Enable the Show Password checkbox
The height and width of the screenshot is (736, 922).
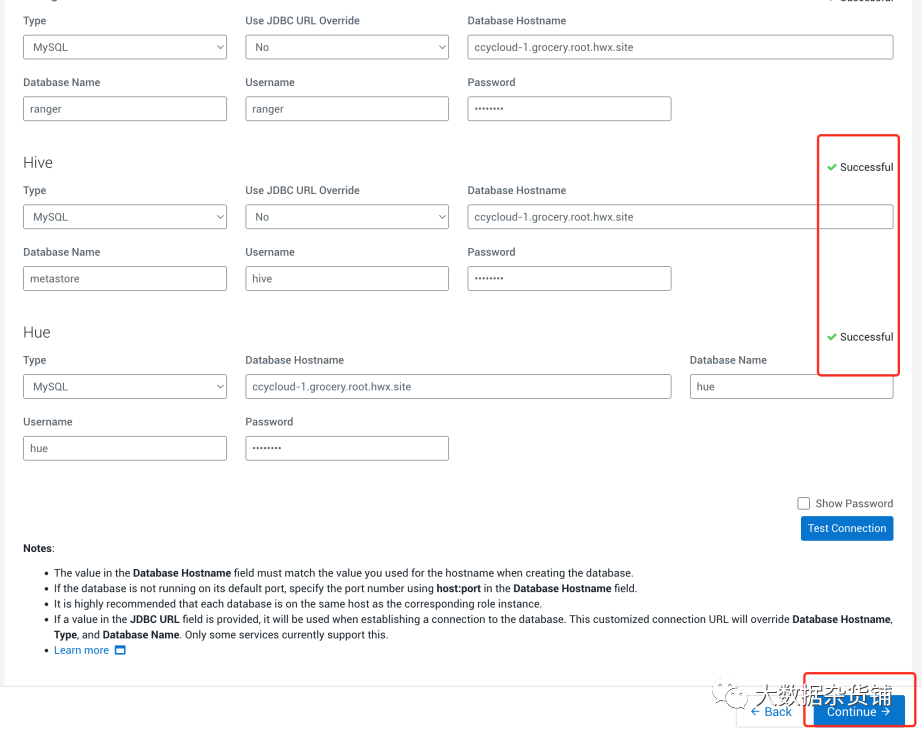coord(803,504)
